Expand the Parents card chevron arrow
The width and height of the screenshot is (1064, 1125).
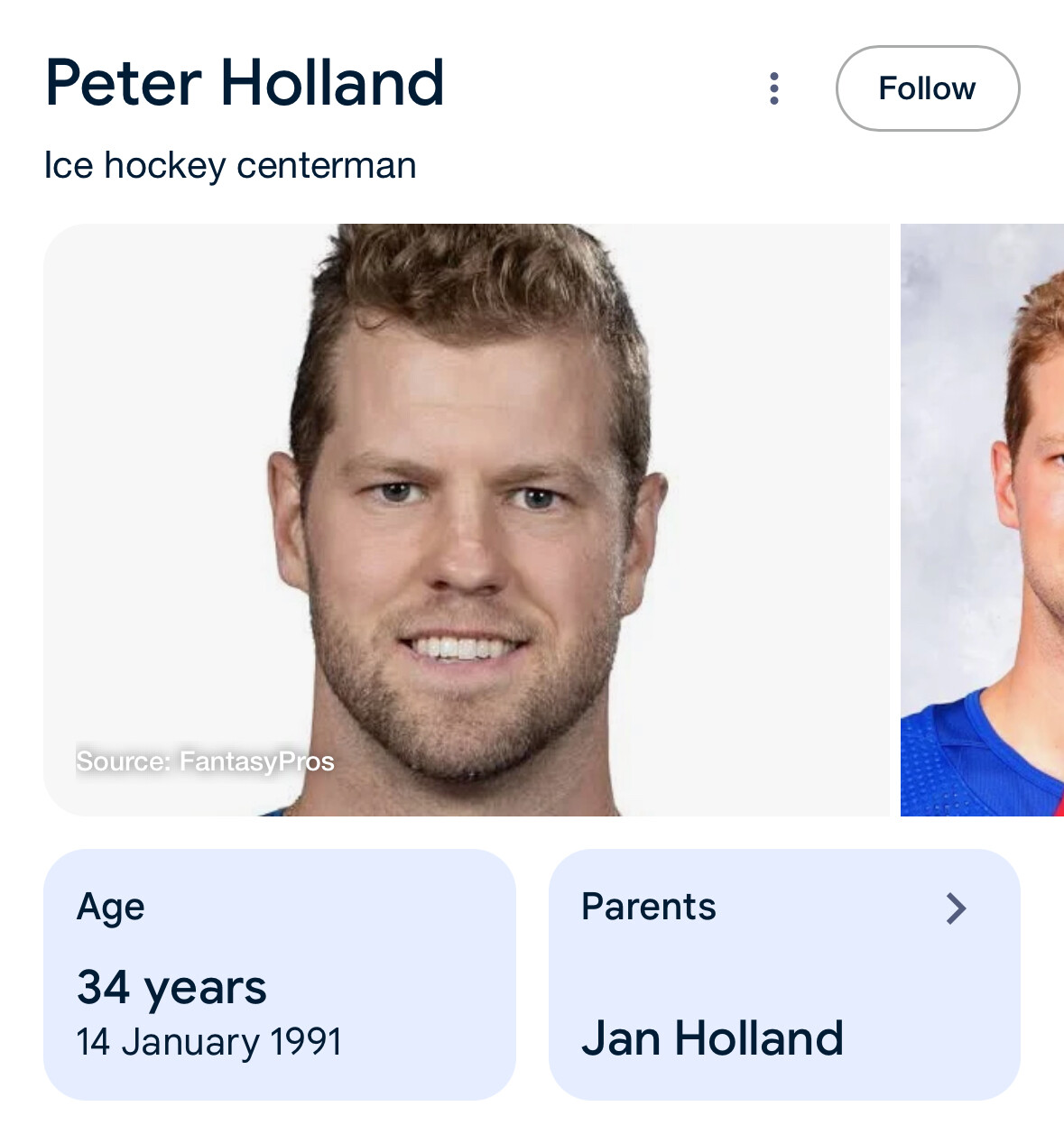click(956, 908)
